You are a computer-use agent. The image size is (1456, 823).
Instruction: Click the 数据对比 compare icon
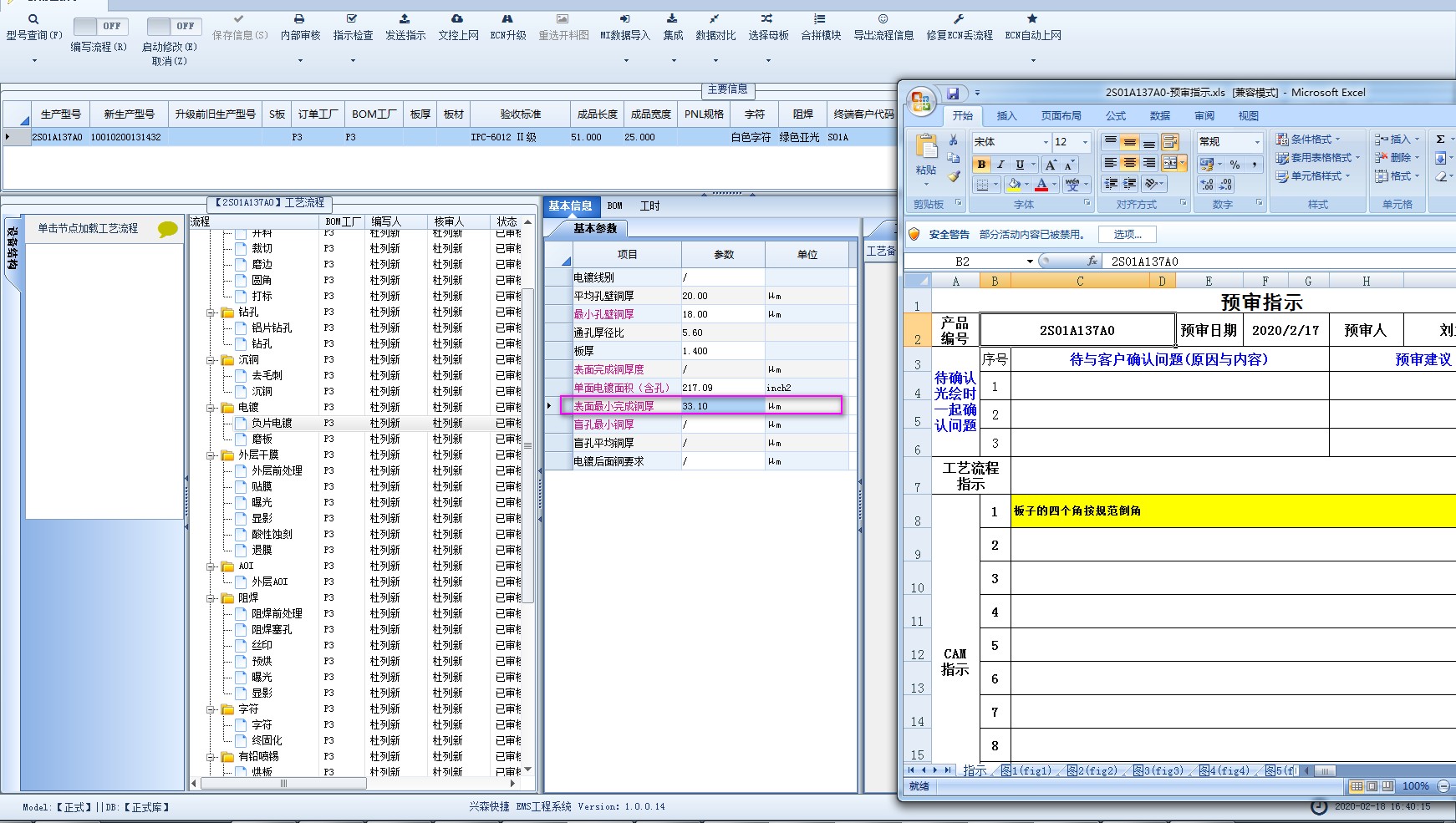click(715, 18)
